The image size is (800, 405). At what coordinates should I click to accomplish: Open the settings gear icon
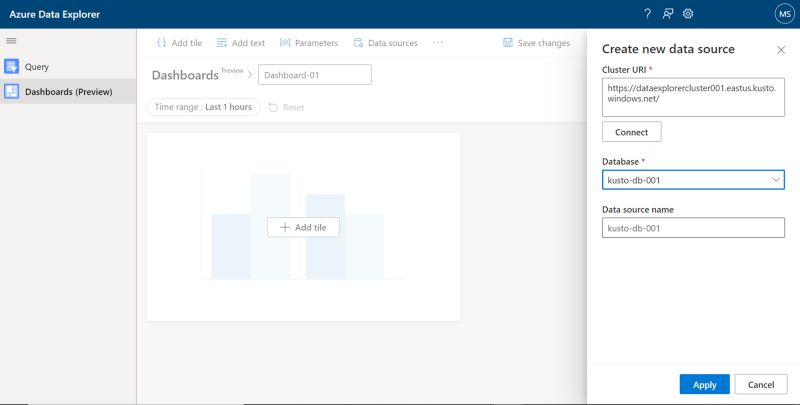point(688,14)
